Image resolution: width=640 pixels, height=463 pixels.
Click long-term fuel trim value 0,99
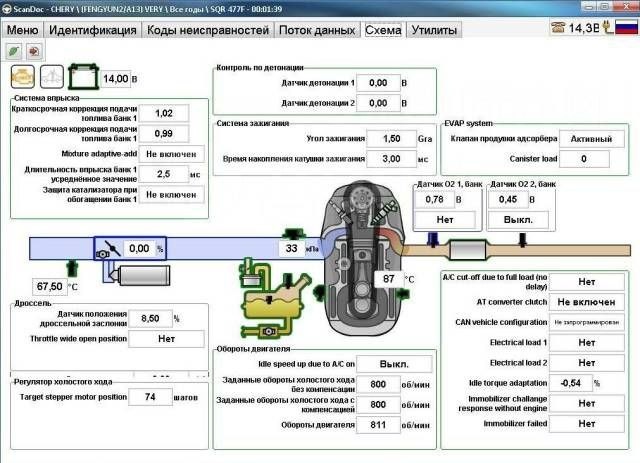pyautogui.click(x=164, y=134)
